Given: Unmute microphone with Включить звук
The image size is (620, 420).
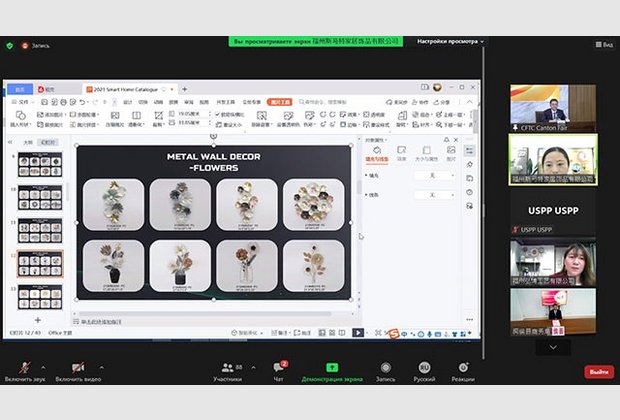Looking at the screenshot, I should tap(25, 369).
